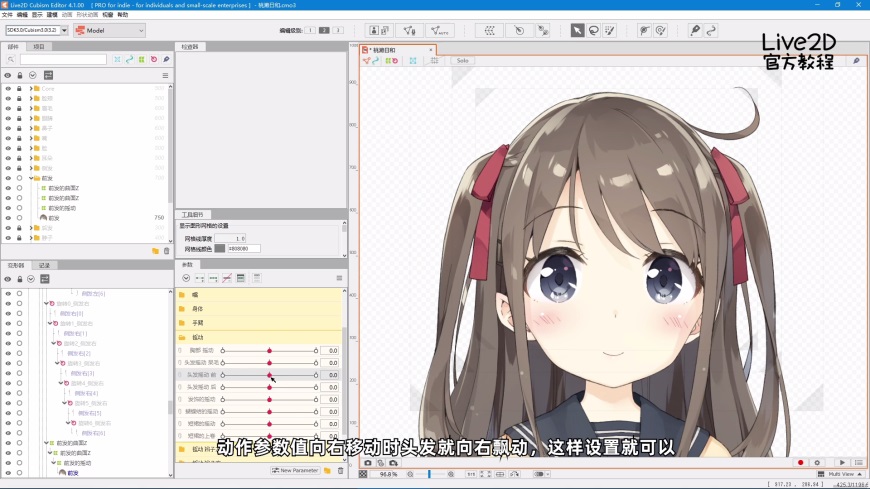Click the curved path tool in the top toolbar
Viewport: 870px width, 489px height.
pos(711,31)
